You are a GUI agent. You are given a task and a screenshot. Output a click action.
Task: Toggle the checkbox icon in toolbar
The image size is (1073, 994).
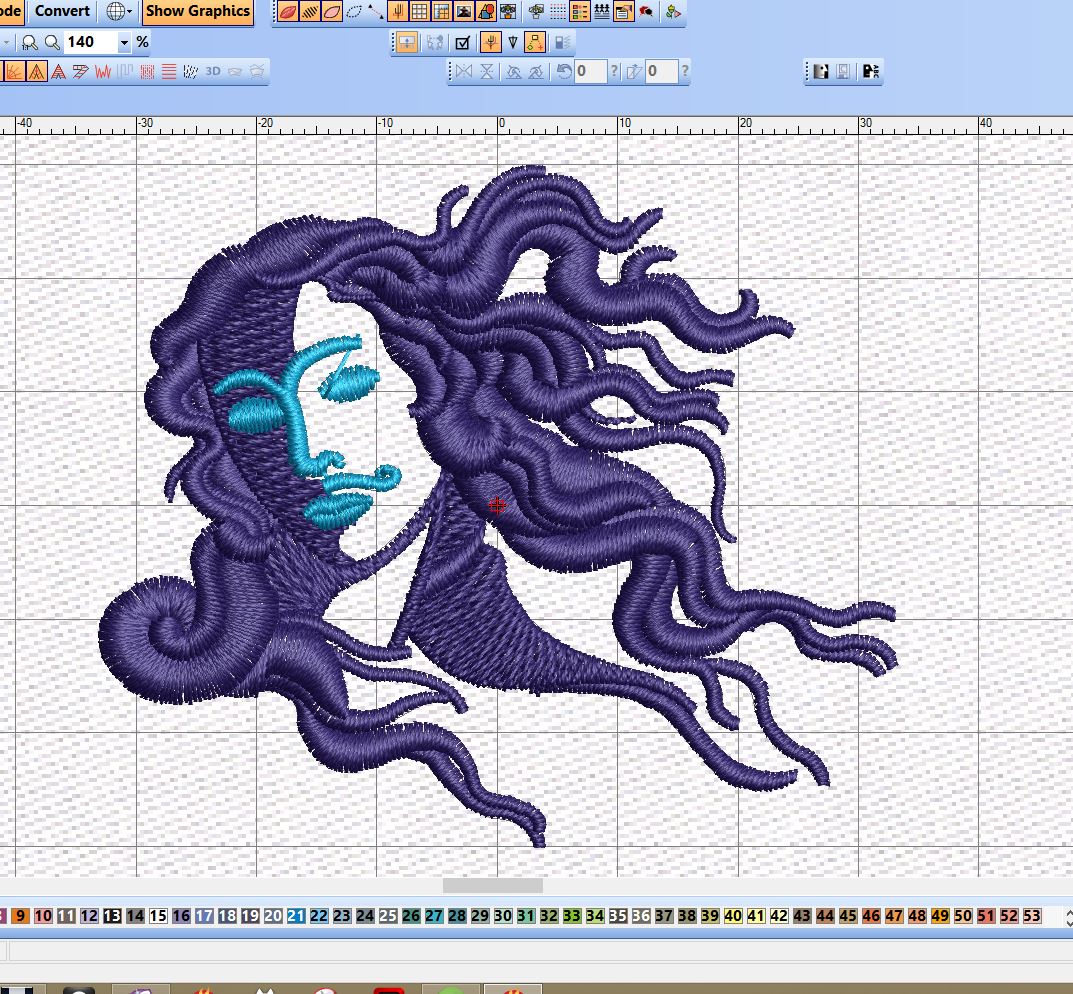coord(462,42)
